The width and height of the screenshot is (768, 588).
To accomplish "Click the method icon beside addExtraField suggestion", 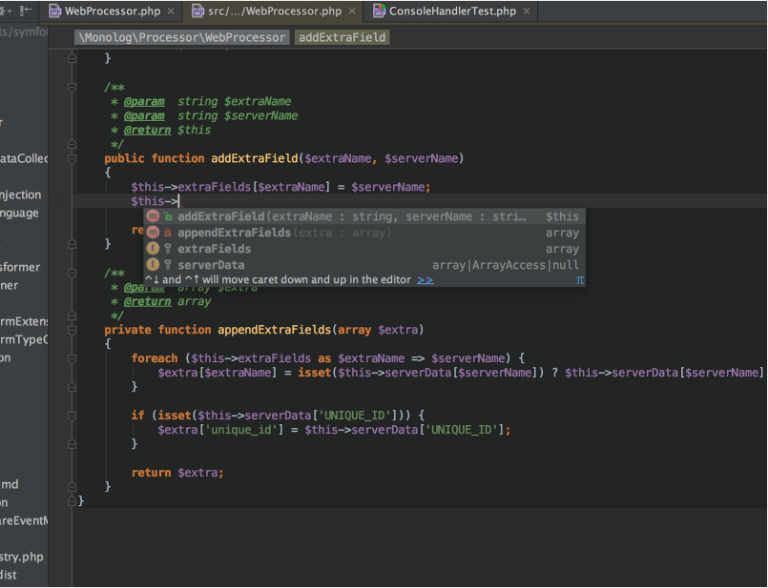I will [x=153, y=216].
